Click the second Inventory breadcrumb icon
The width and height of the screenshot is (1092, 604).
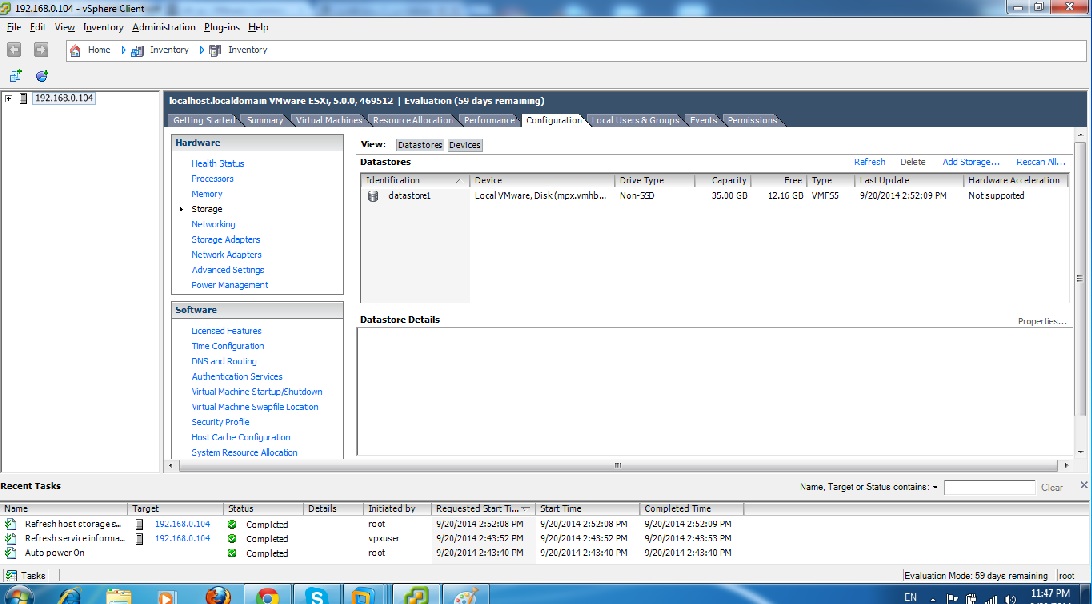point(215,50)
